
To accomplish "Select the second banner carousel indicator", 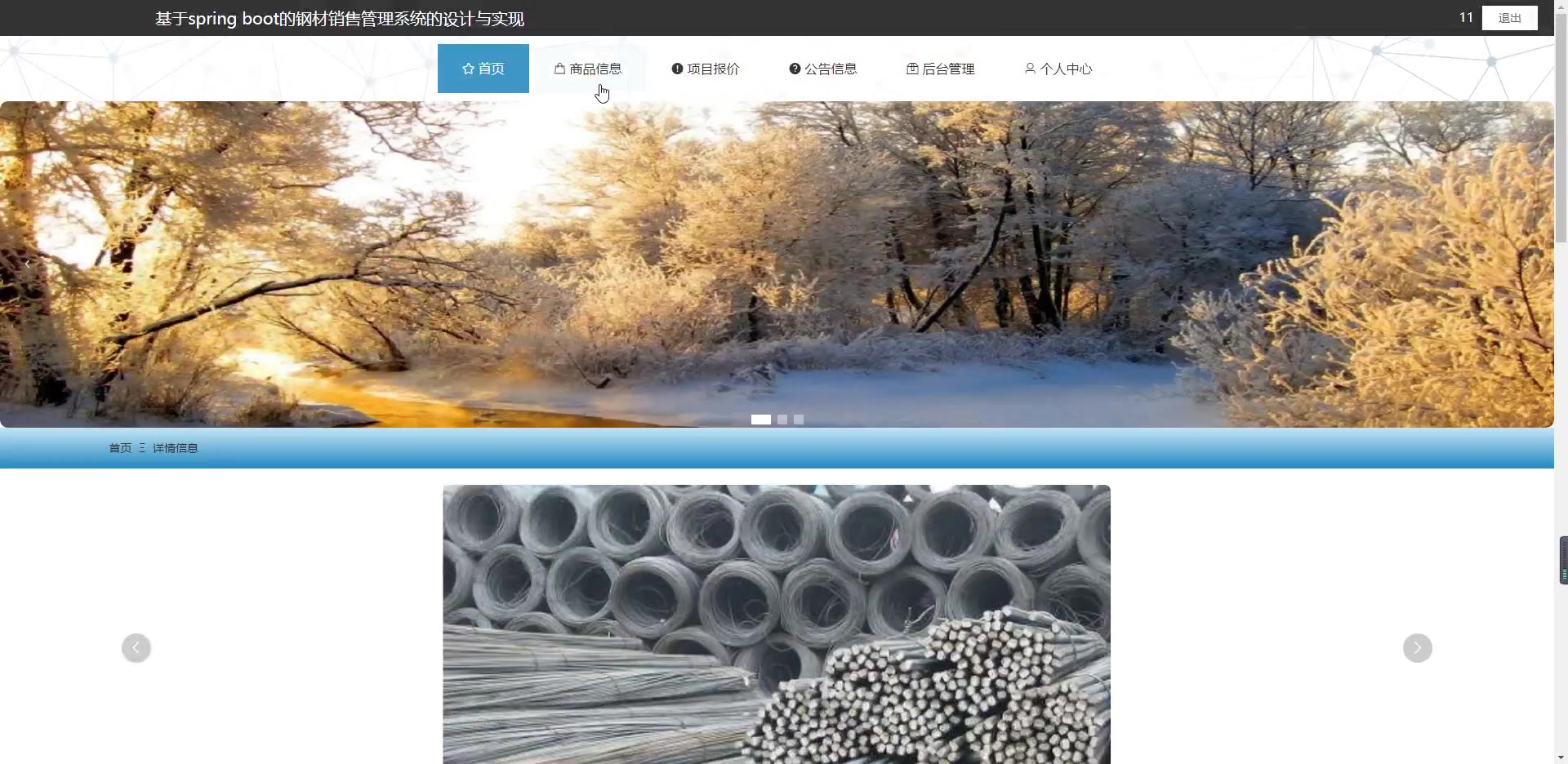I will 782,420.
